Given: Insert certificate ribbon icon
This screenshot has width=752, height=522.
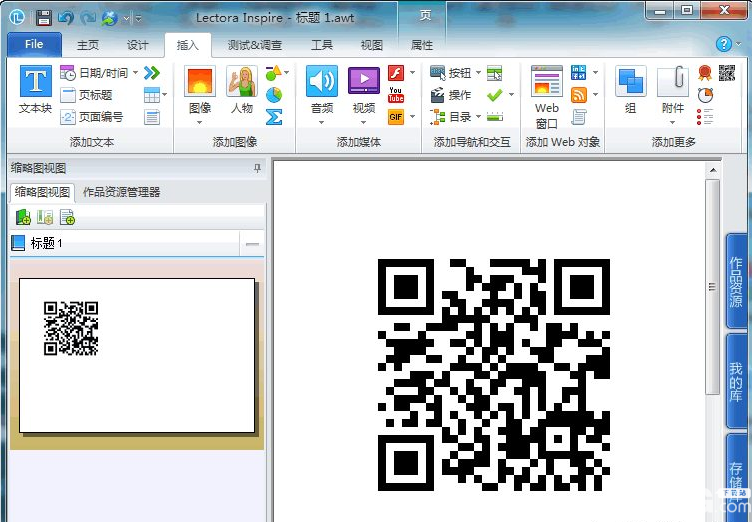Looking at the screenshot, I should click(705, 73).
